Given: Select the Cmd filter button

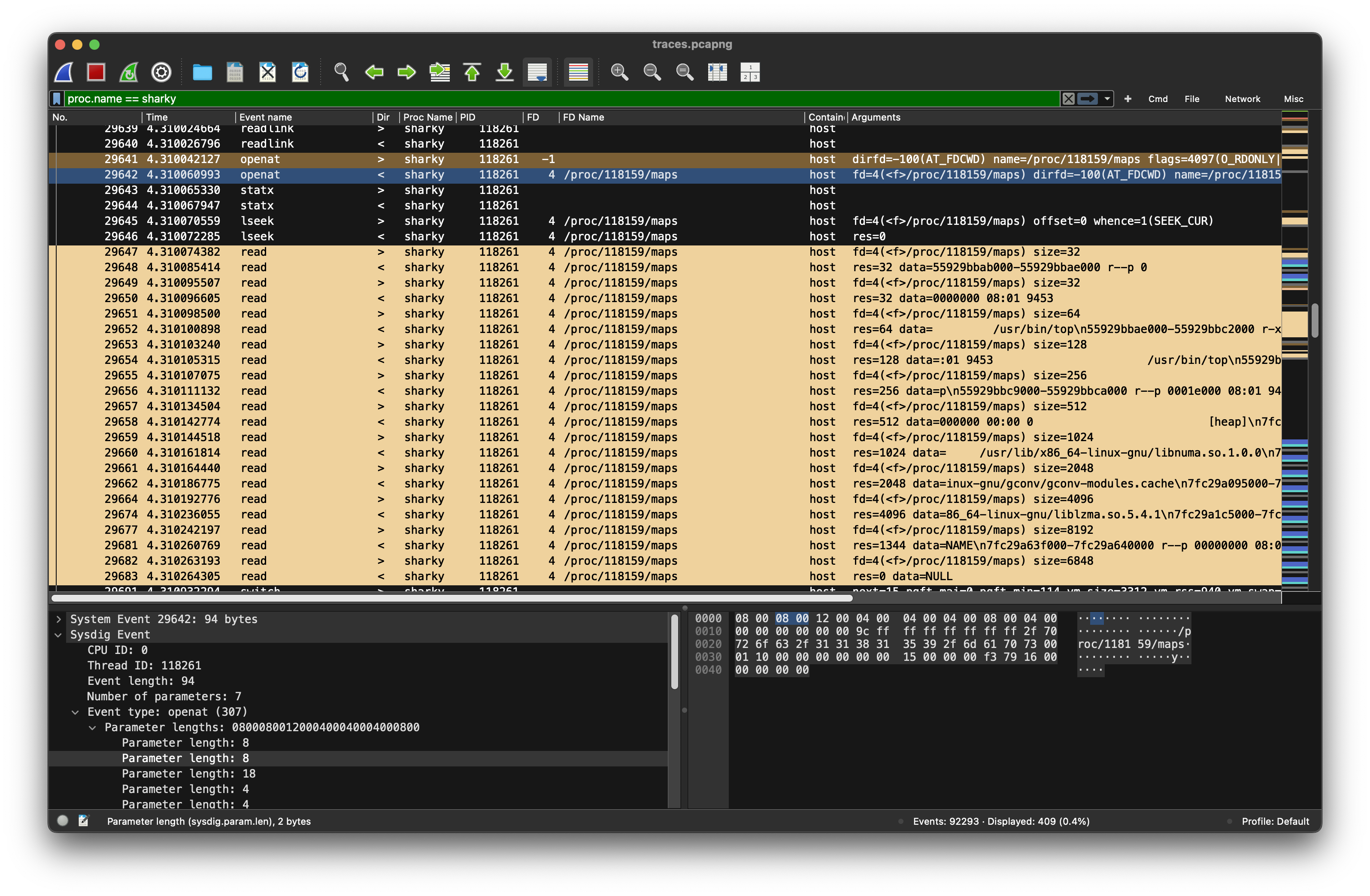Looking at the screenshot, I should click(1158, 99).
